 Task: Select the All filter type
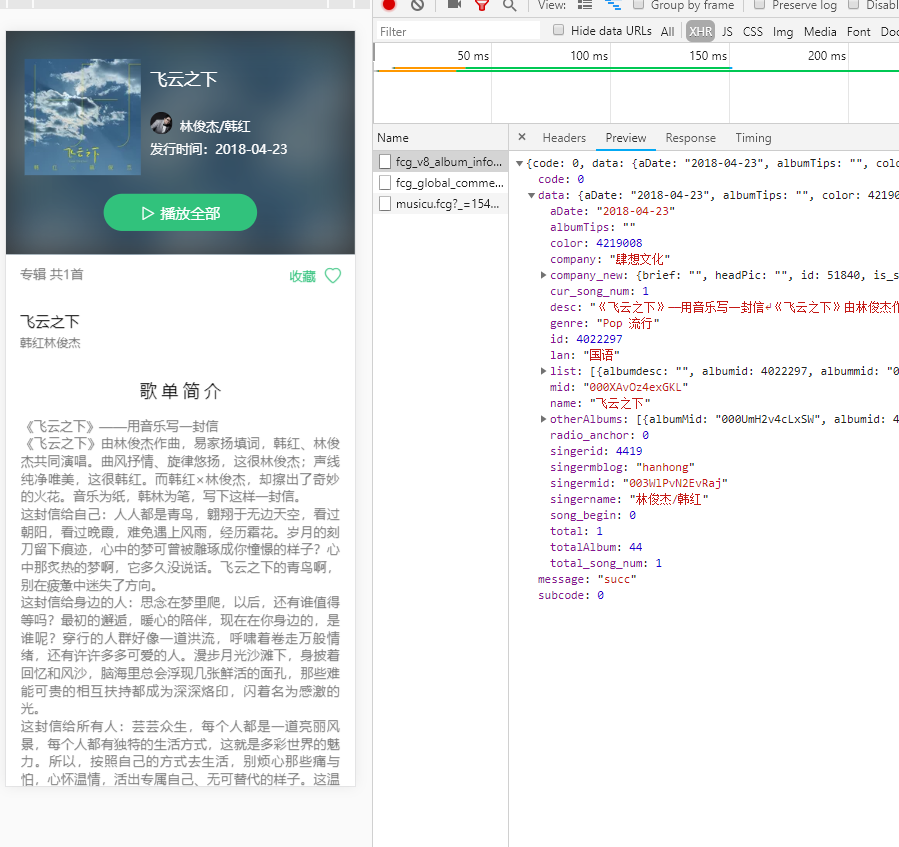pos(667,32)
